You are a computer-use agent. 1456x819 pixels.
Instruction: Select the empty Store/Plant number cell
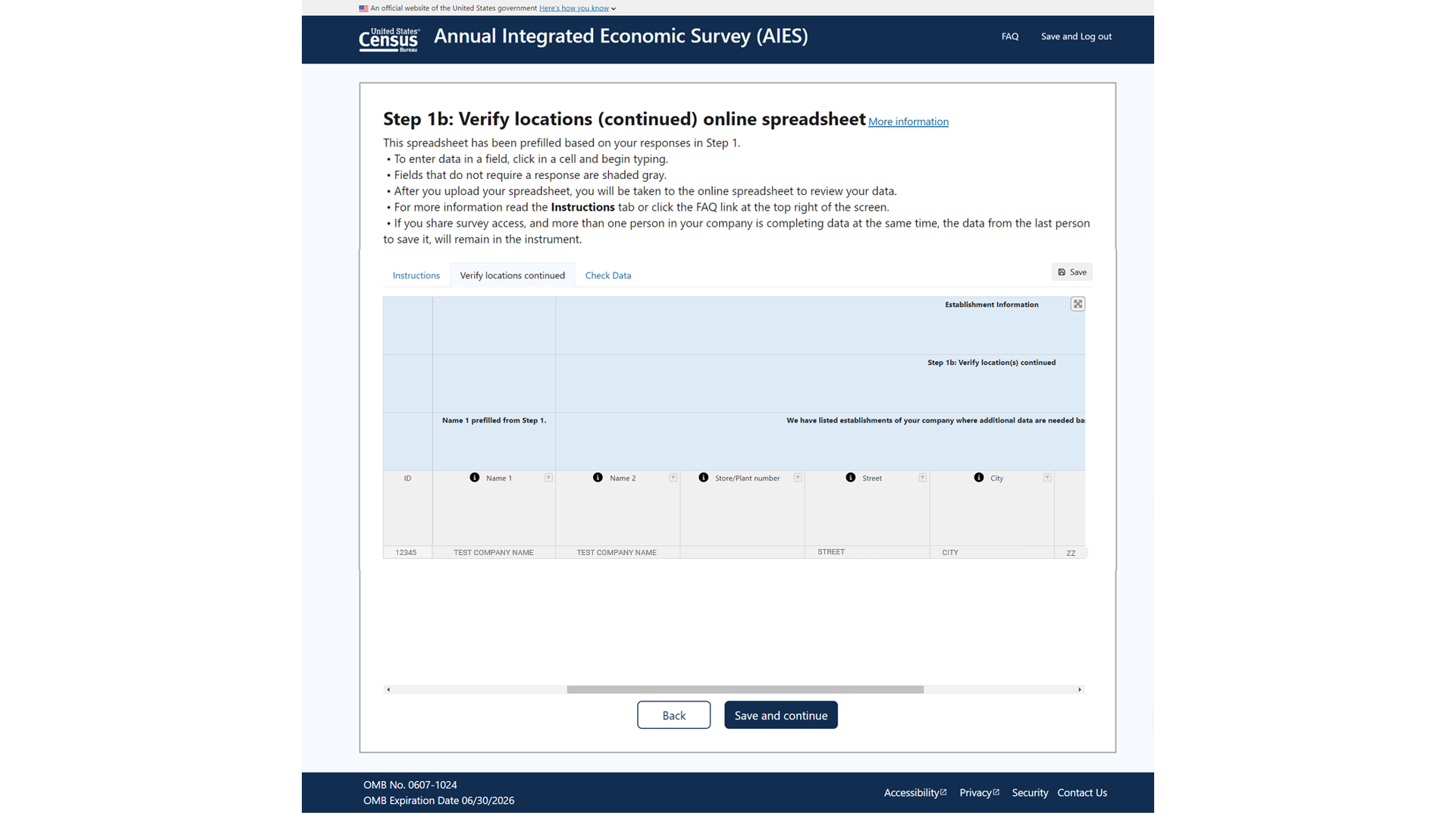[x=742, y=552]
